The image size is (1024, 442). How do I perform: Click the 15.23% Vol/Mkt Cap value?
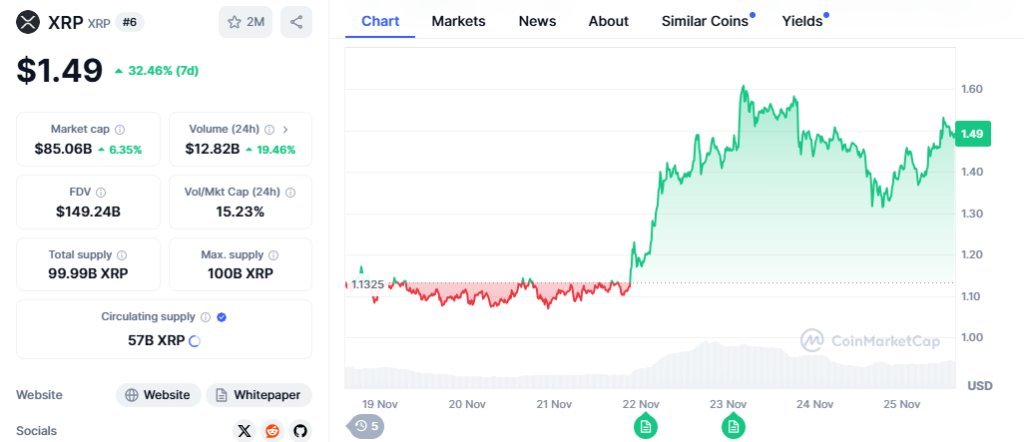click(240, 212)
